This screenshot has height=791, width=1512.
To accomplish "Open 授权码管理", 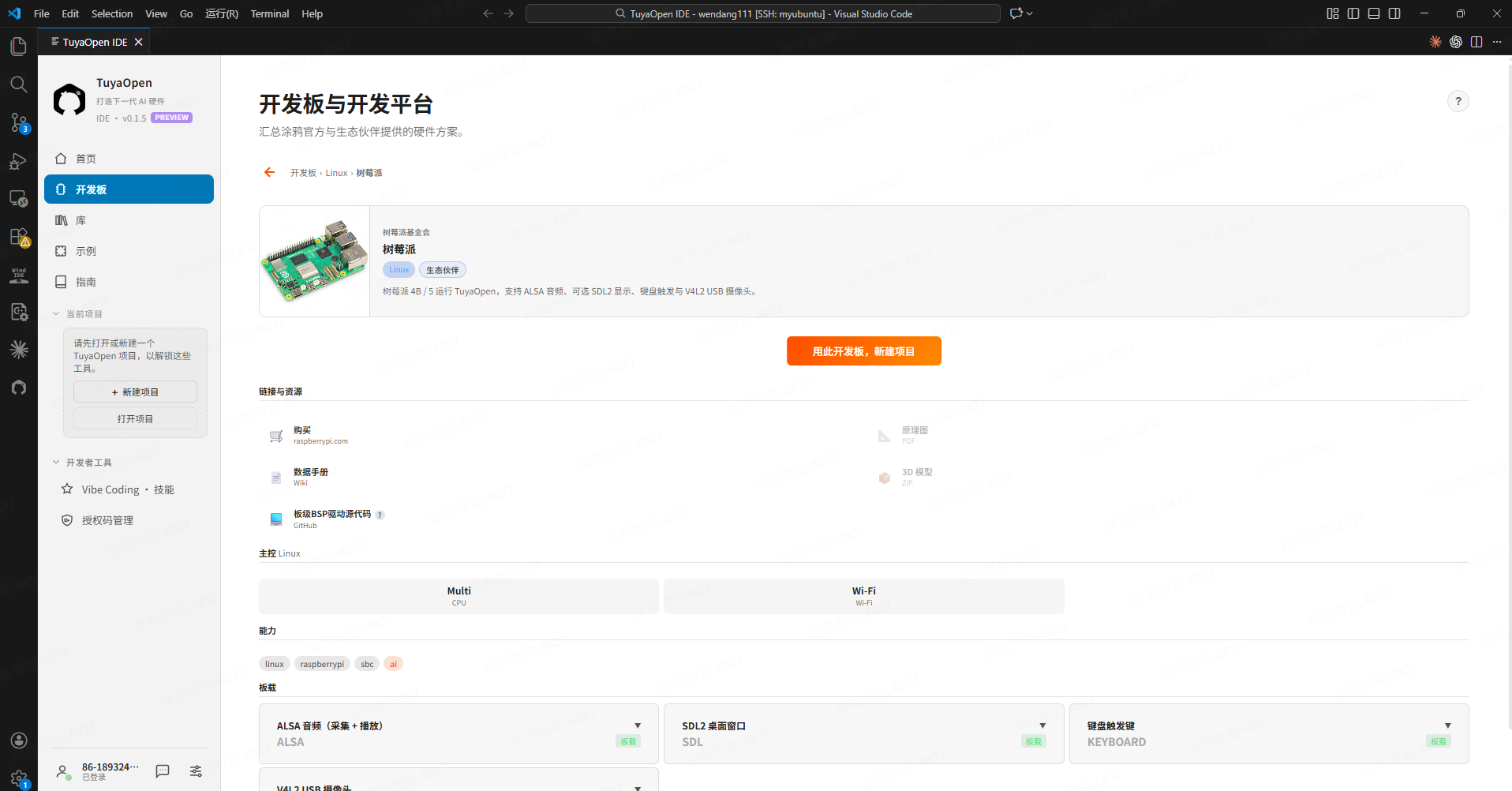I will 129,520.
